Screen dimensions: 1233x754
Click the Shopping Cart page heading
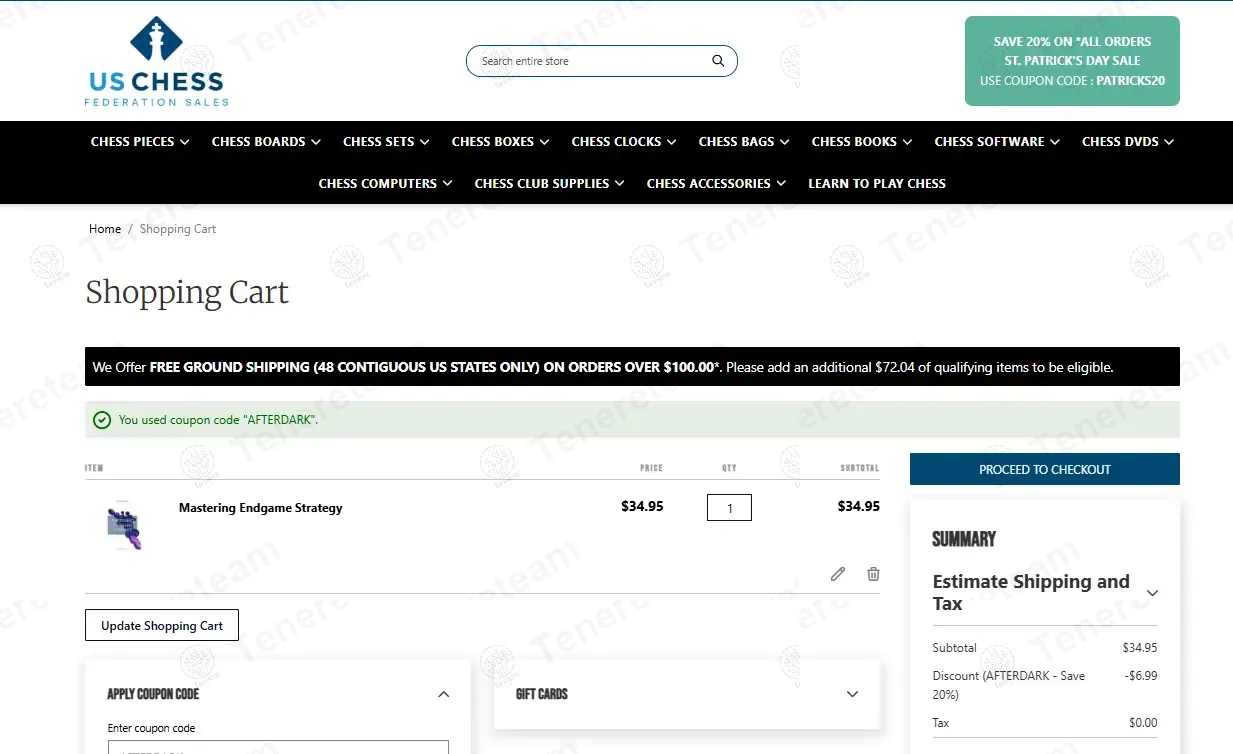click(187, 293)
